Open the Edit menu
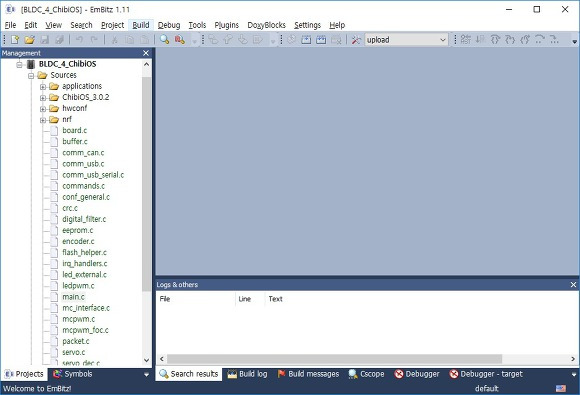The width and height of the screenshot is (580, 395). pos(31,25)
